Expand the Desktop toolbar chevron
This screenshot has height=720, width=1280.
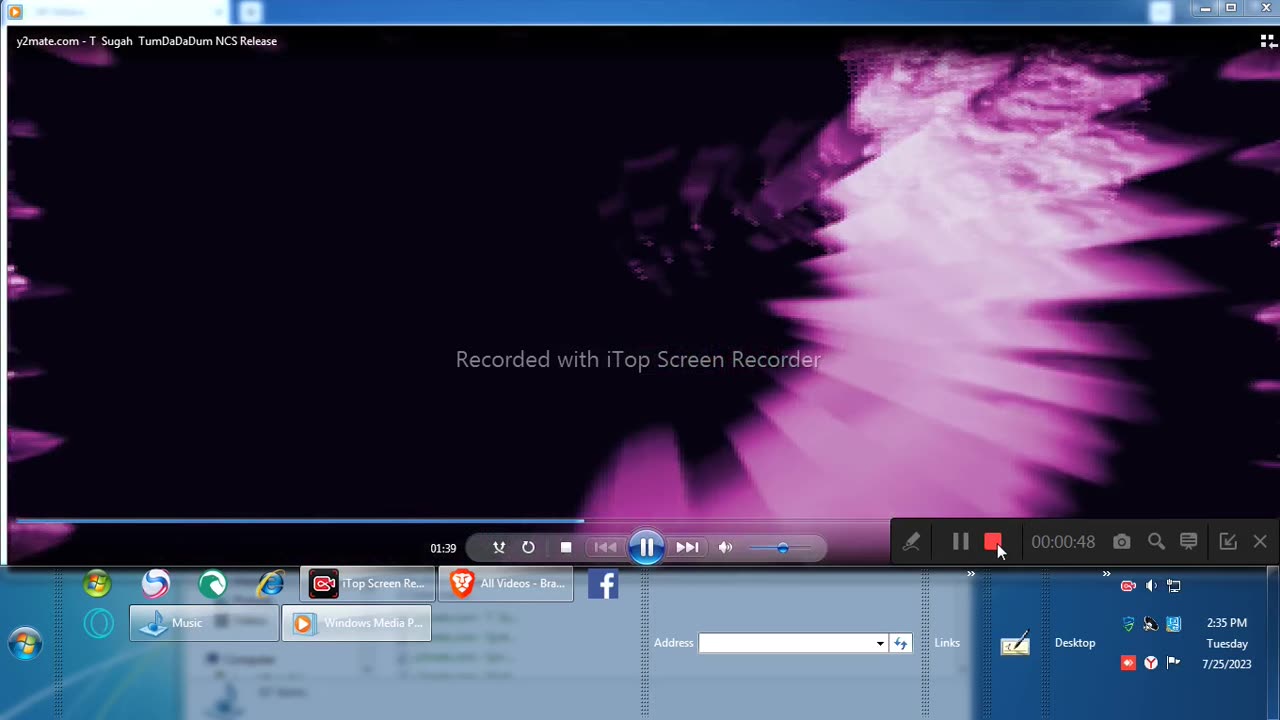(1106, 574)
